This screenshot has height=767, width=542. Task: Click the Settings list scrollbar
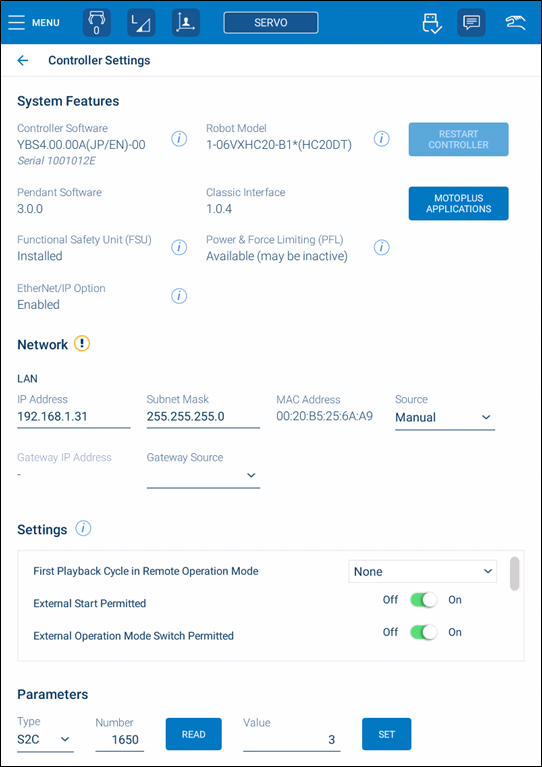[x=514, y=573]
